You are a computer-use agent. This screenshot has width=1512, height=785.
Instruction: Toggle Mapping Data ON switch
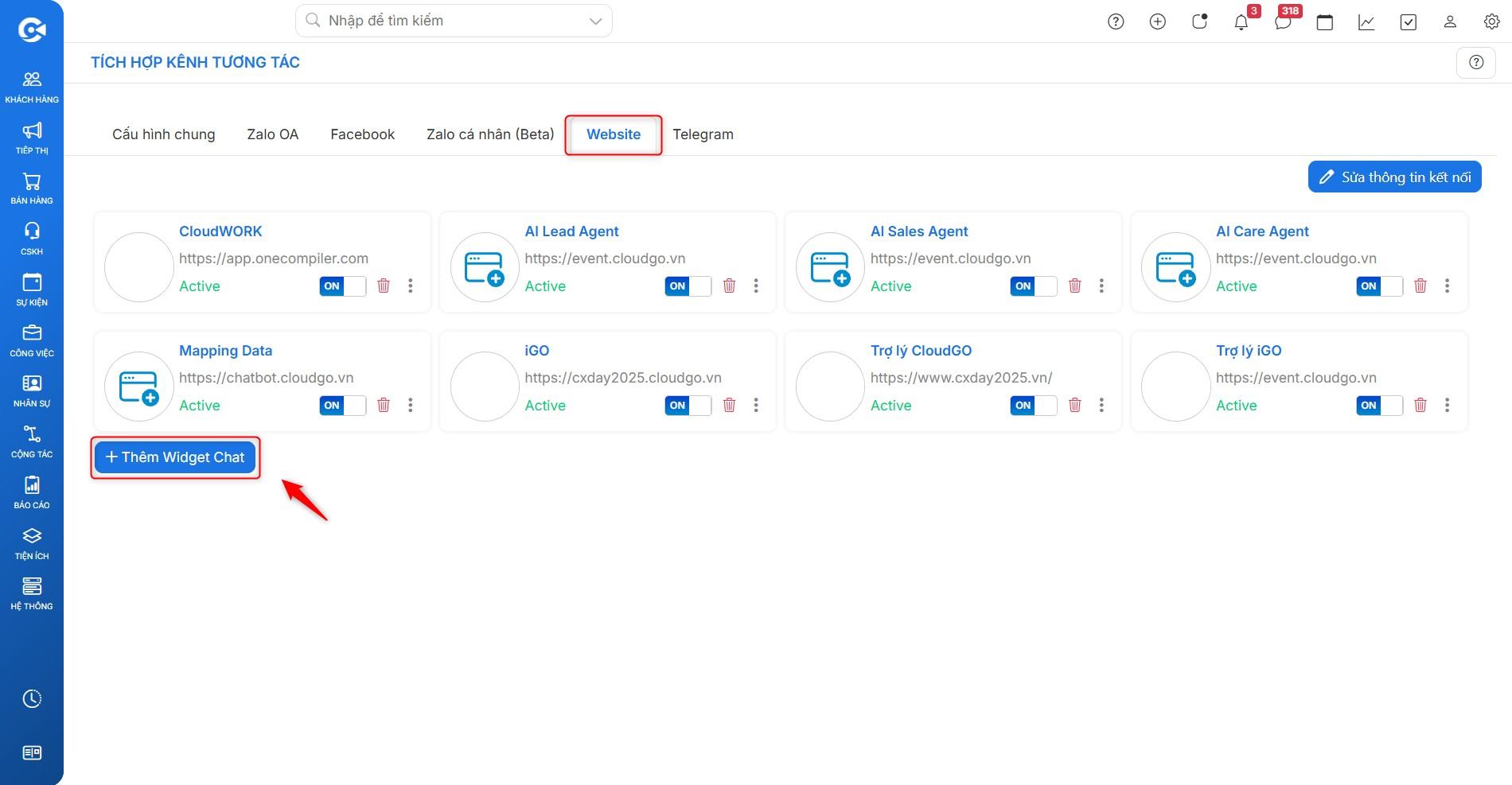click(x=343, y=406)
